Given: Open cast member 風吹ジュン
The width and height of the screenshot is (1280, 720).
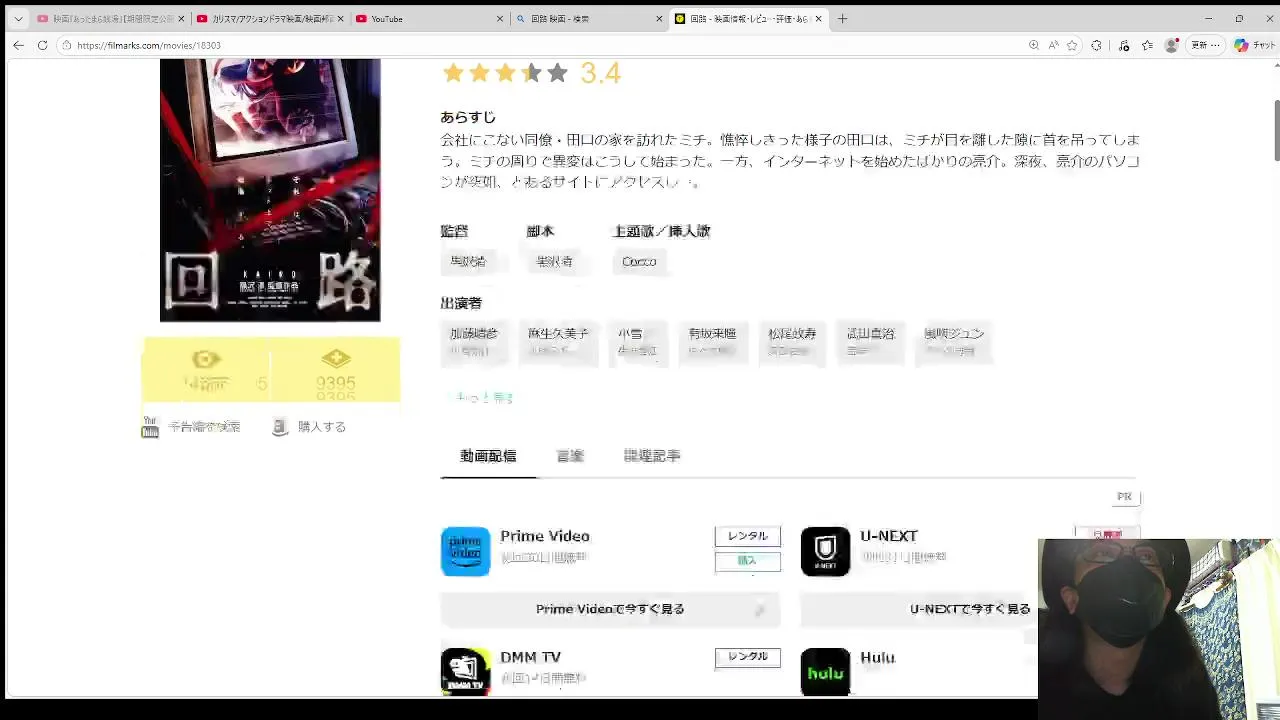Looking at the screenshot, I should [954, 341].
